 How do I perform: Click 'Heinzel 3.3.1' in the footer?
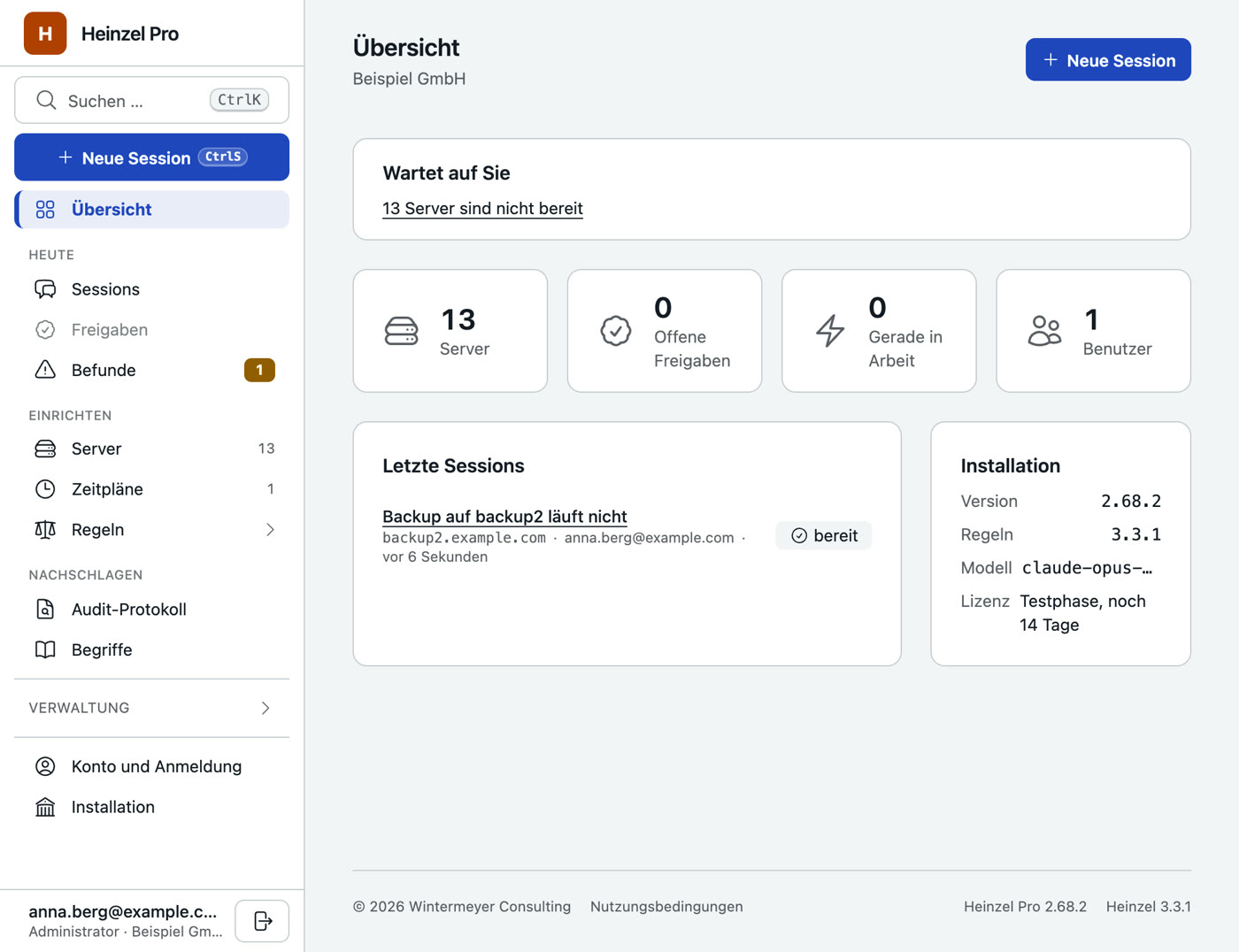point(1149,907)
